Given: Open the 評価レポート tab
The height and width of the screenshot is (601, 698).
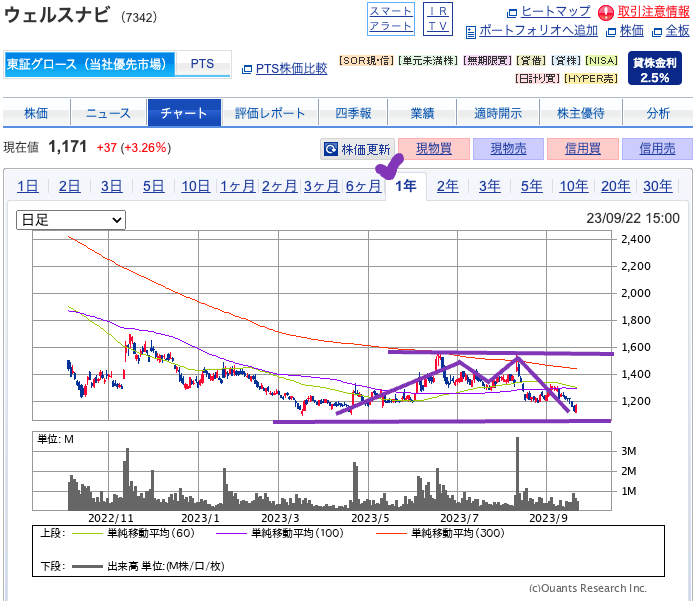Looking at the screenshot, I should tap(270, 113).
